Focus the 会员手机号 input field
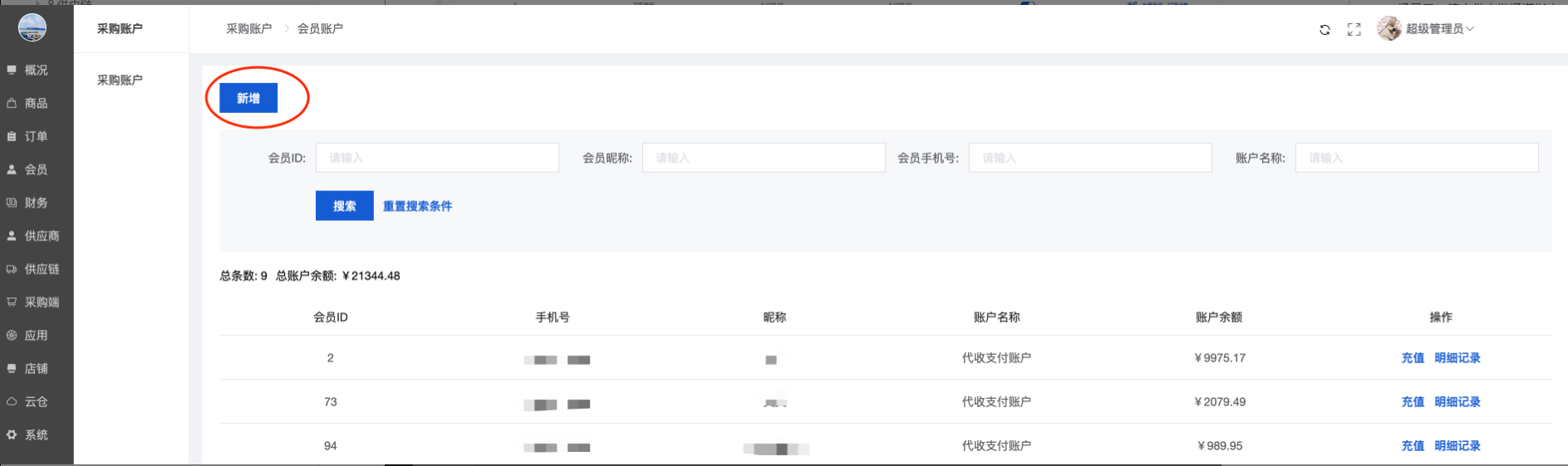This screenshot has width=1568, height=466. pyautogui.click(x=1090, y=158)
